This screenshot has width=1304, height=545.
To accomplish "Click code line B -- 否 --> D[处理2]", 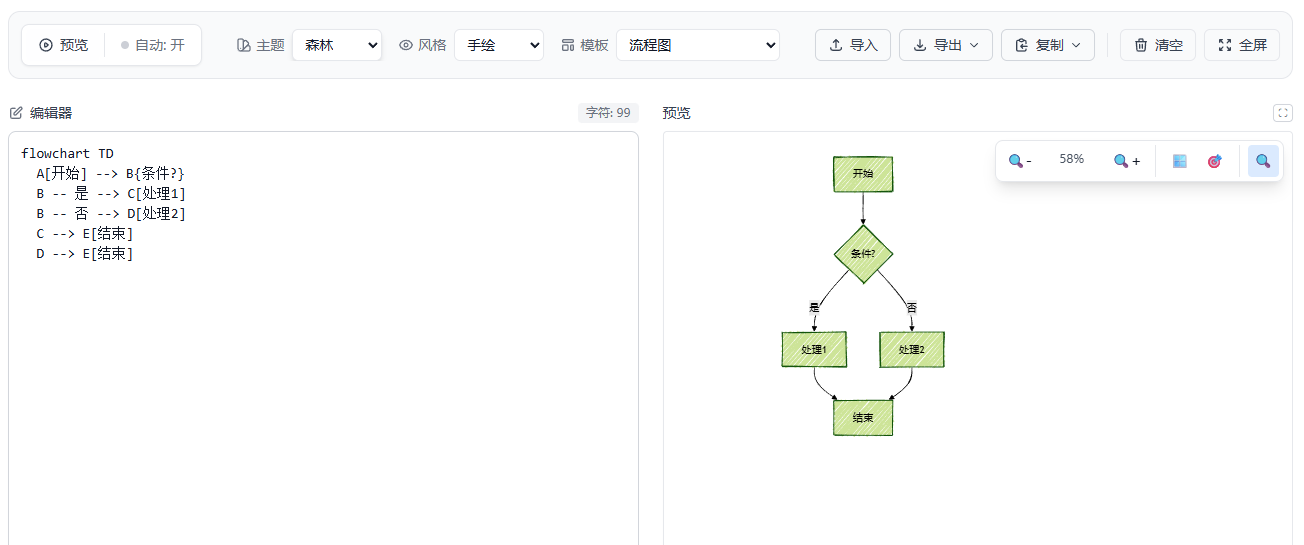I will [111, 214].
